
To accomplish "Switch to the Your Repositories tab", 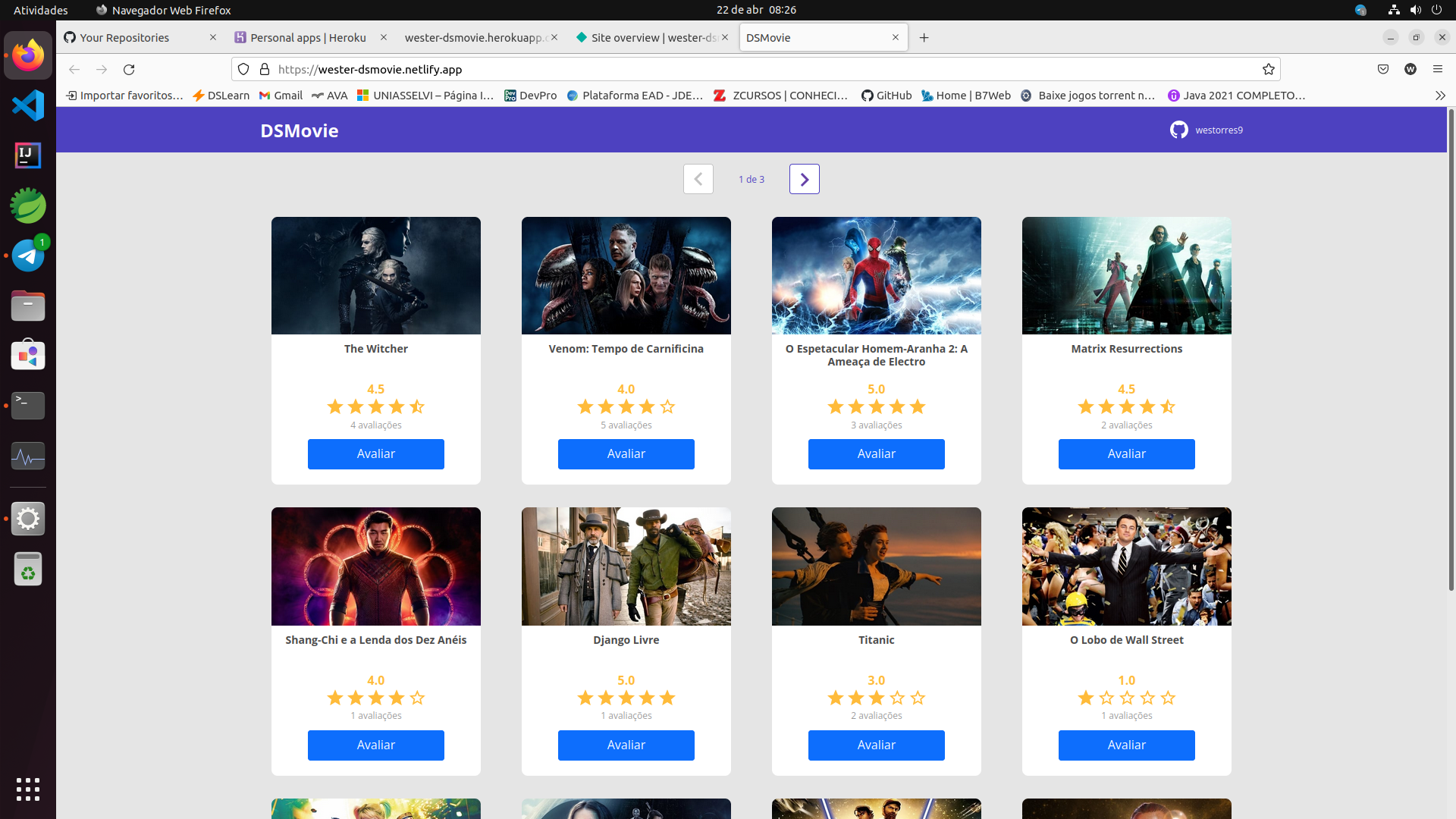I will click(x=125, y=37).
